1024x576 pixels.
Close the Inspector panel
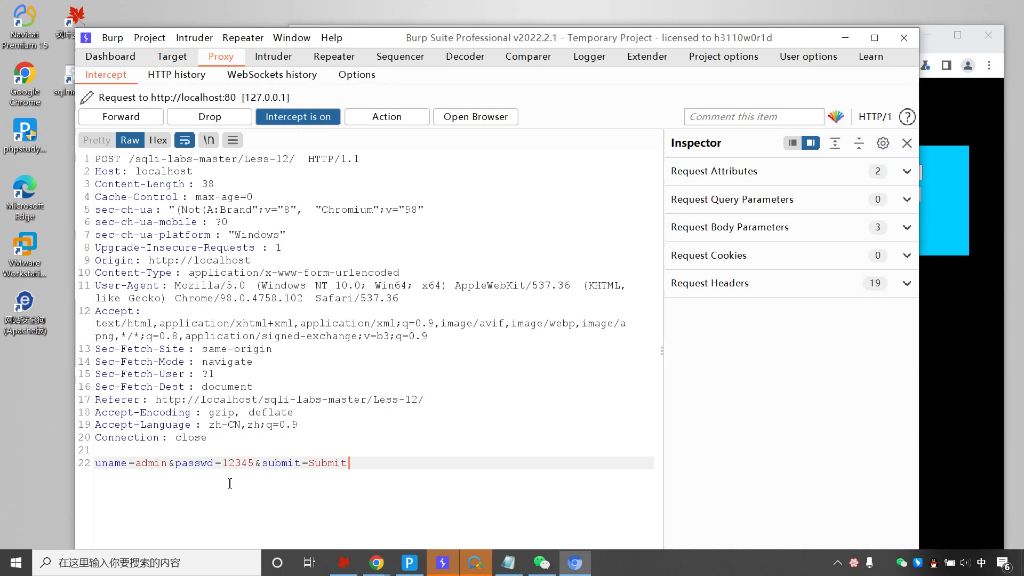click(x=906, y=143)
